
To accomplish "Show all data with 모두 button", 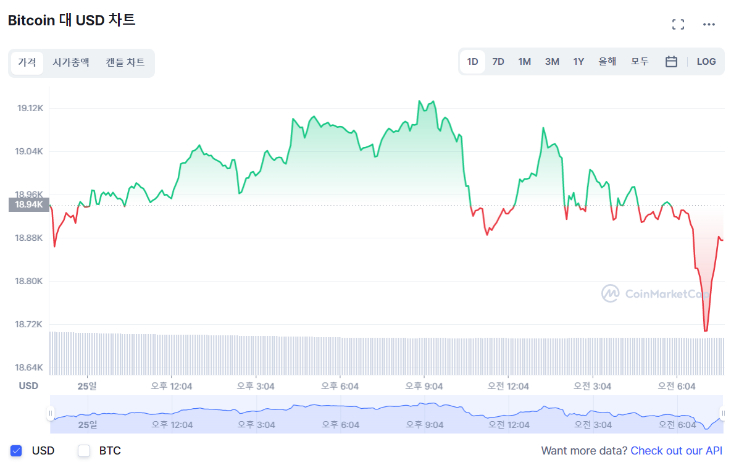I will (x=639, y=62).
